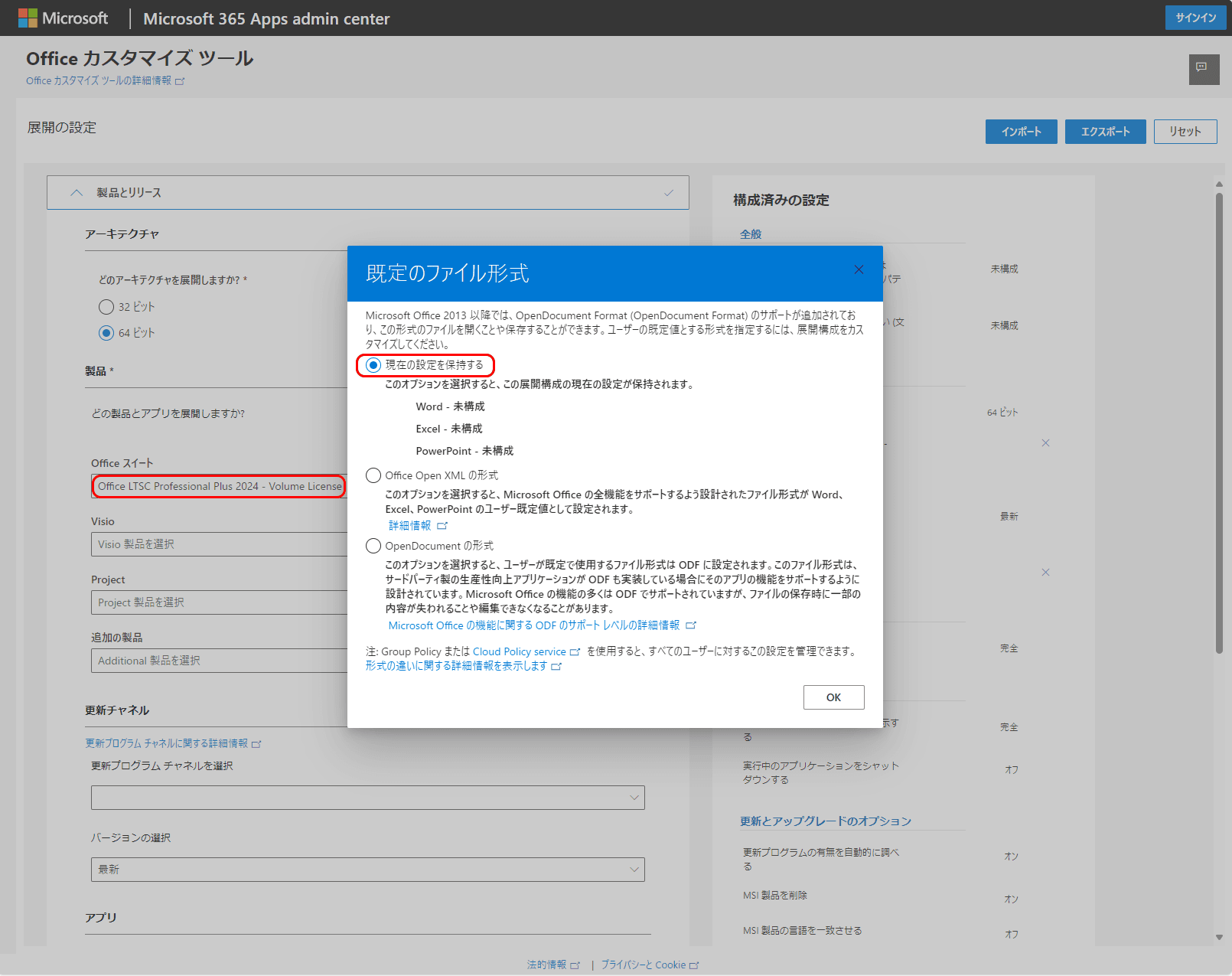Open the Visio 製品を選択 dropdown
Viewport: 1232px width, 976px height.
coord(220,544)
